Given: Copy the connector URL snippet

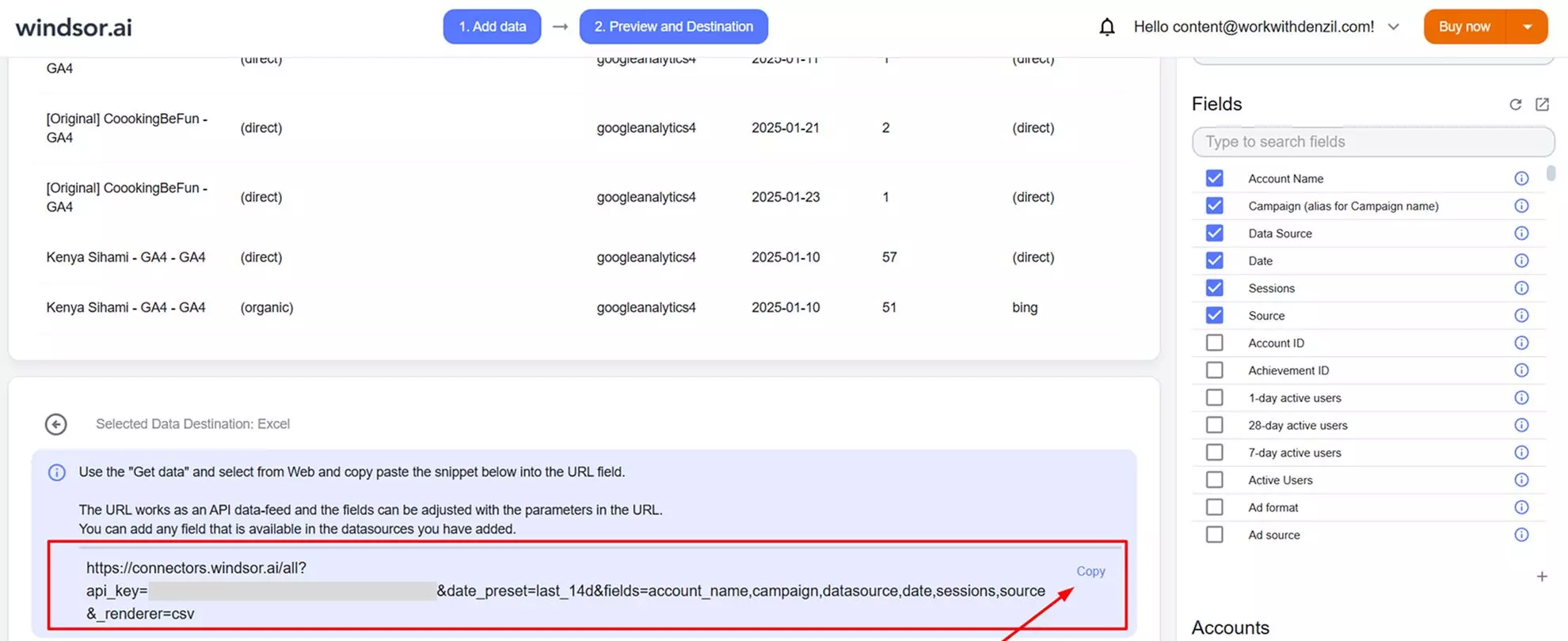Looking at the screenshot, I should pyautogui.click(x=1090, y=571).
